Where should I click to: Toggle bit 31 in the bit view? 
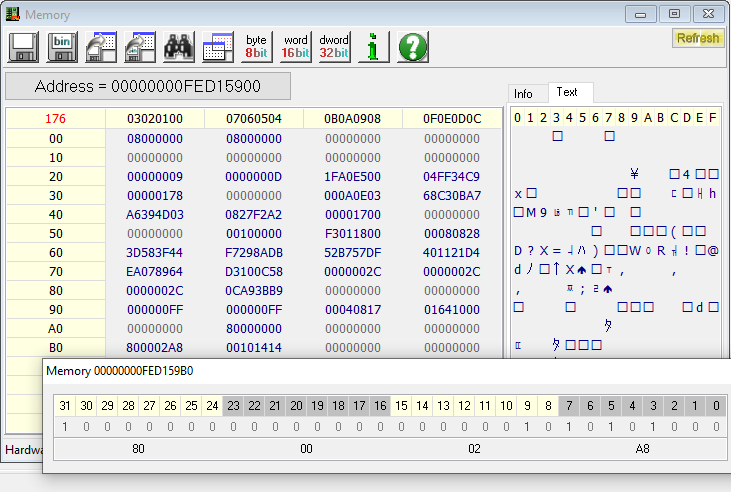click(x=65, y=405)
